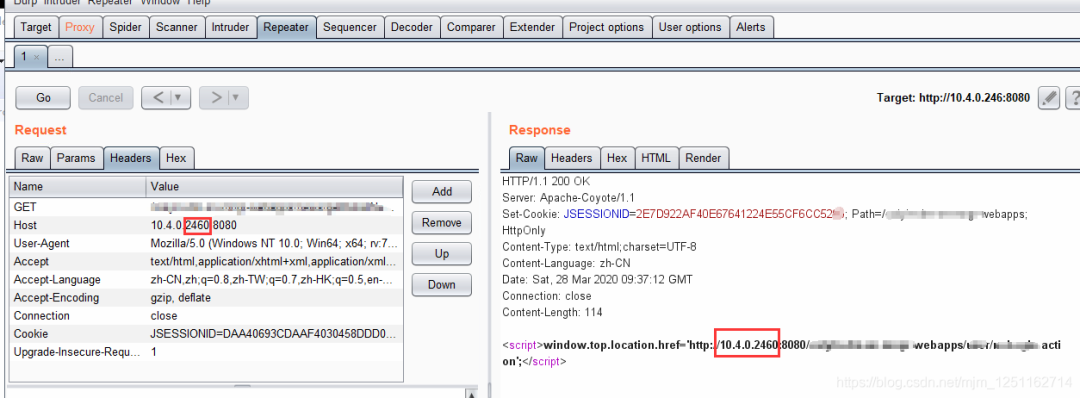Select the request Raw tab

click(x=32, y=158)
